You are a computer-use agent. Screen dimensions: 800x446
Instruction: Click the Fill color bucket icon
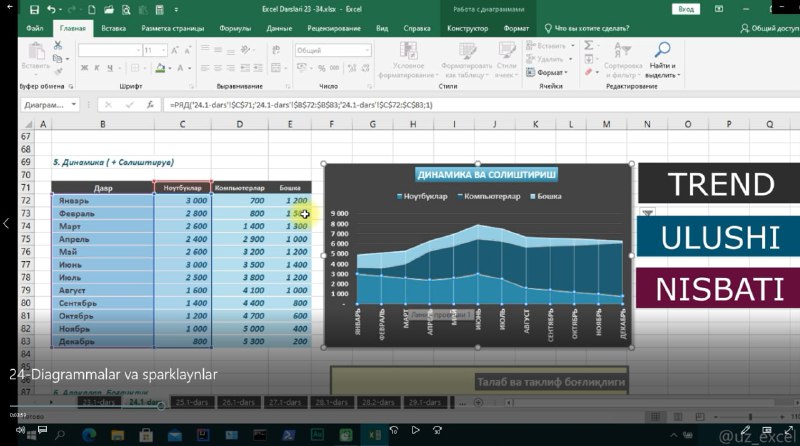160,68
